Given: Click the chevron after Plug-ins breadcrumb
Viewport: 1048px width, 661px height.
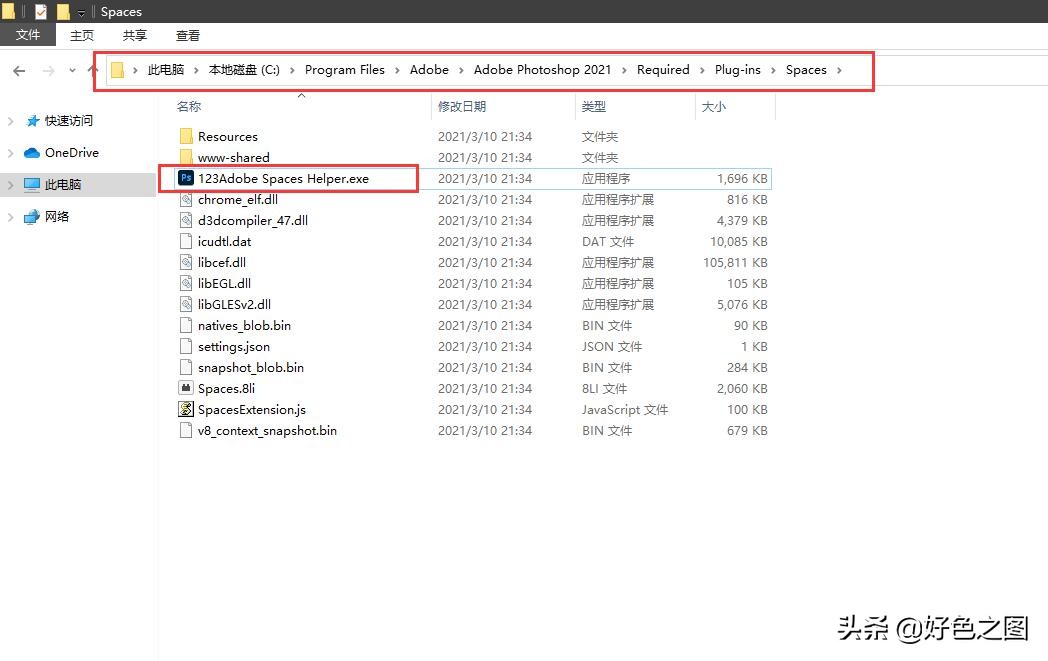Looking at the screenshot, I should click(774, 70).
